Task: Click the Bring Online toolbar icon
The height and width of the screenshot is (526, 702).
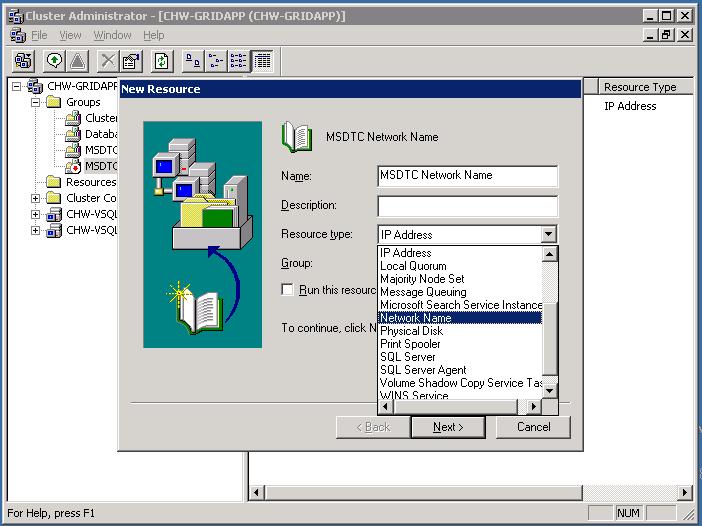Action: tap(54, 61)
